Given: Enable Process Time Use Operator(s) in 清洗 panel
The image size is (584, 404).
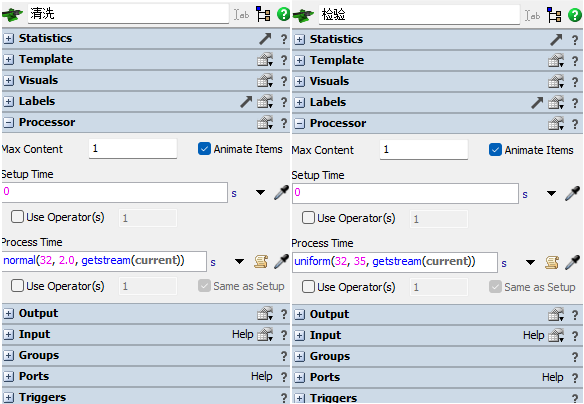Looking at the screenshot, I should click(x=17, y=286).
